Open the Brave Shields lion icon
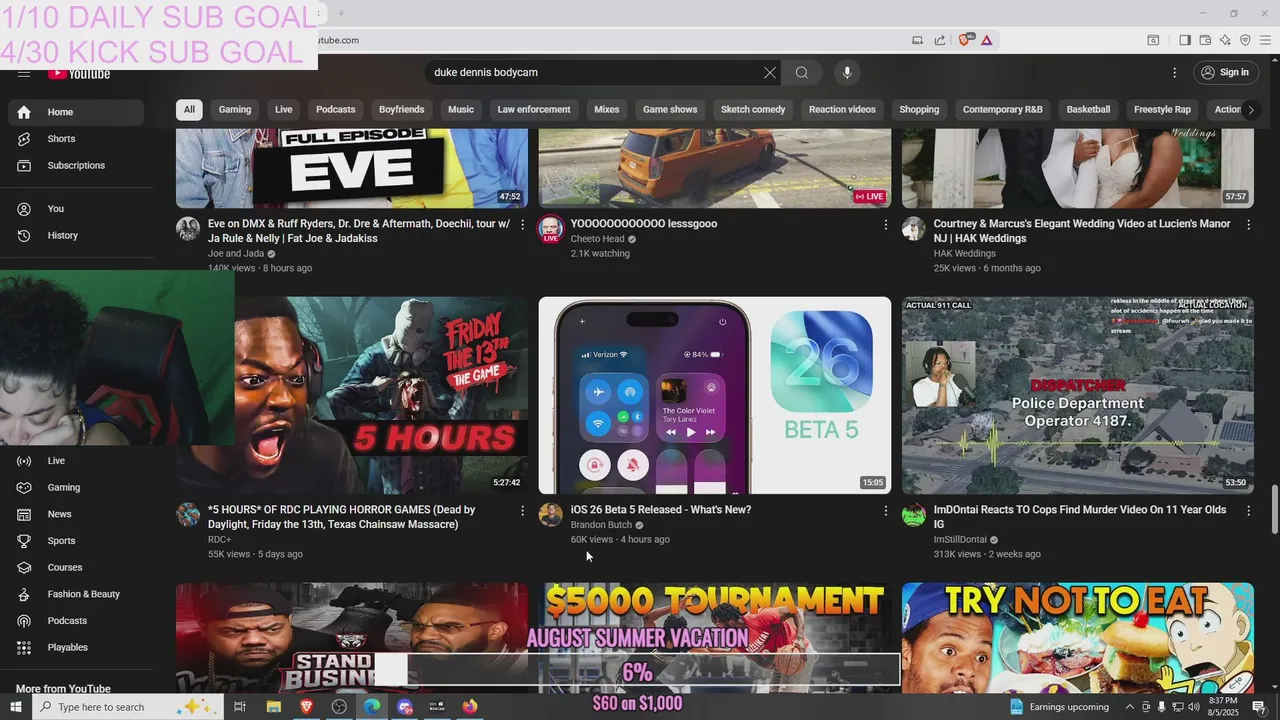The width and height of the screenshot is (1280, 720). click(x=965, y=40)
